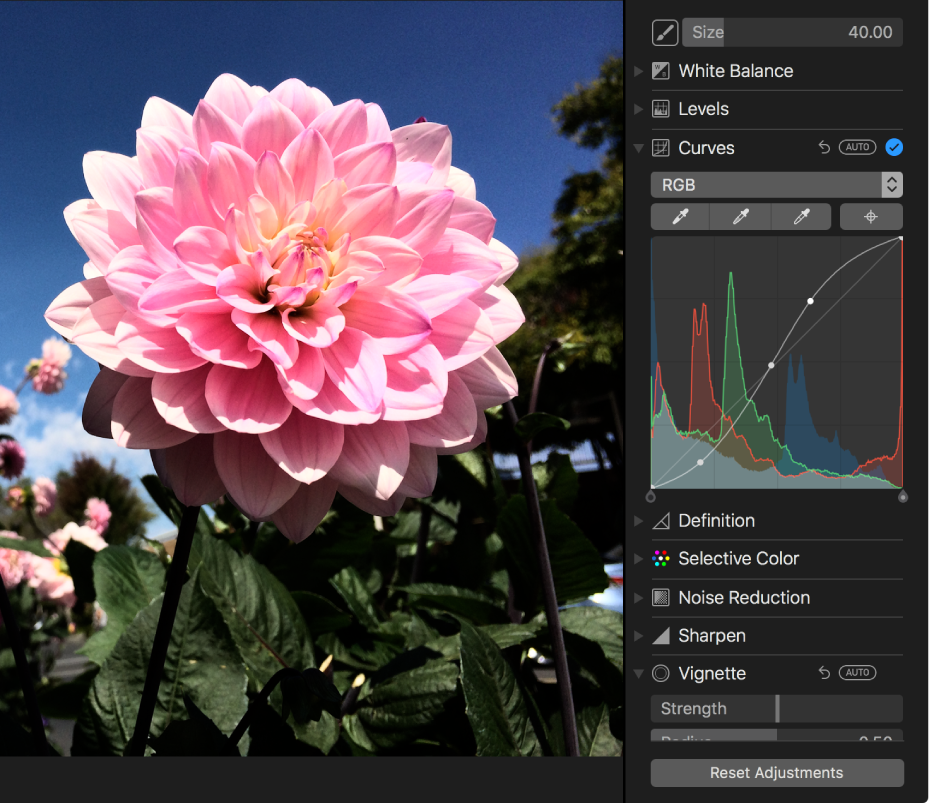
Task: Click the undo arrow next to Vignette
Action: click(x=824, y=673)
